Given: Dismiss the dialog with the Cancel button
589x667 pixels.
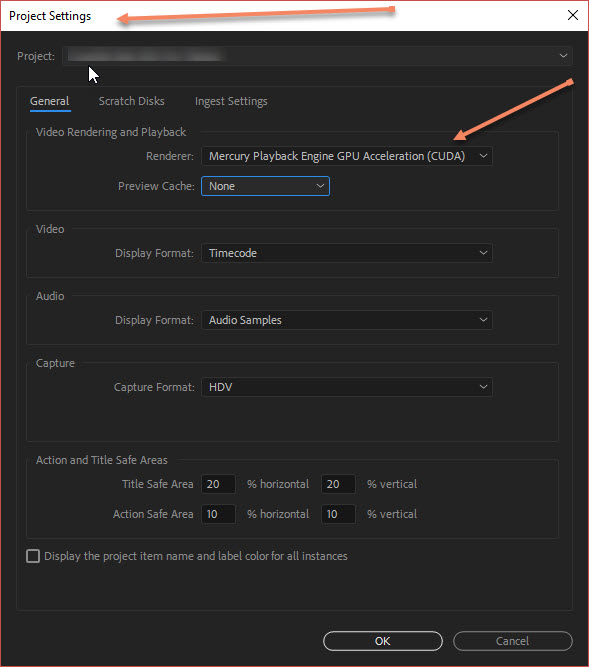Looking at the screenshot, I should [512, 641].
